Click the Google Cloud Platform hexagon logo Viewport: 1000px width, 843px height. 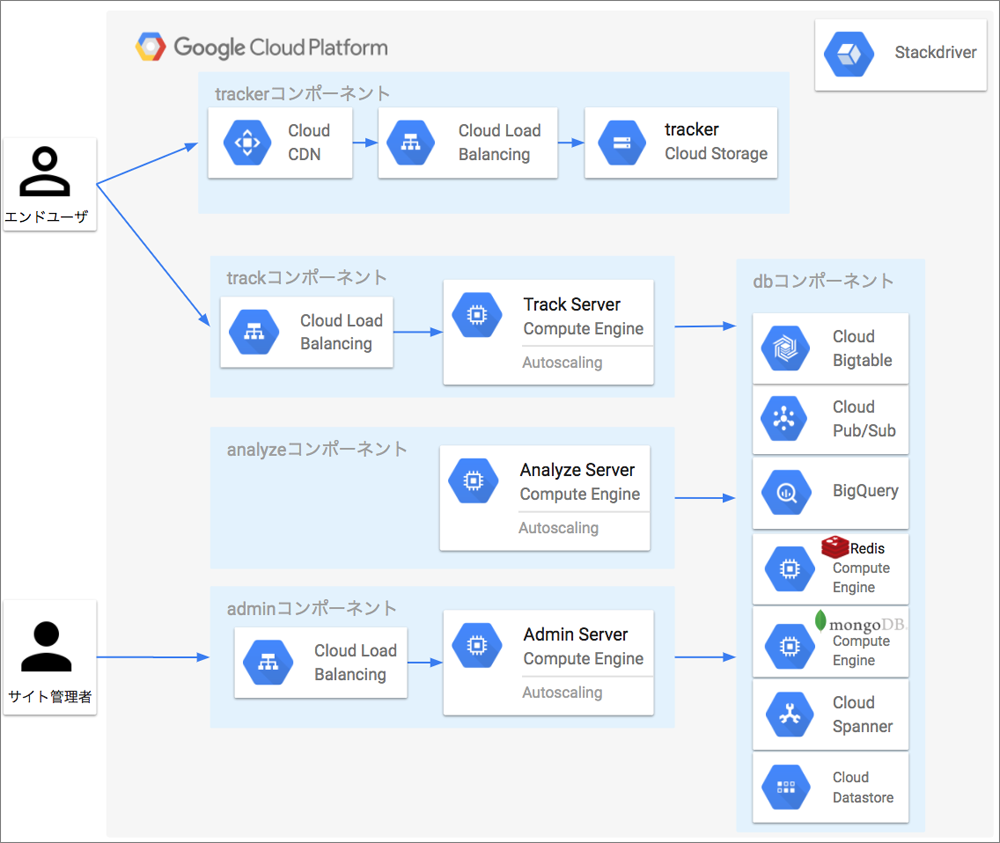(x=151, y=47)
